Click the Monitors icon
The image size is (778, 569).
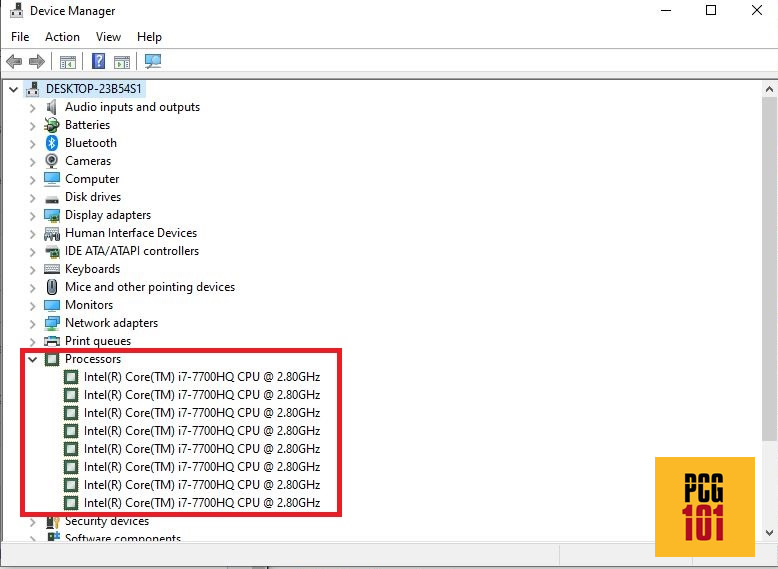coord(52,305)
